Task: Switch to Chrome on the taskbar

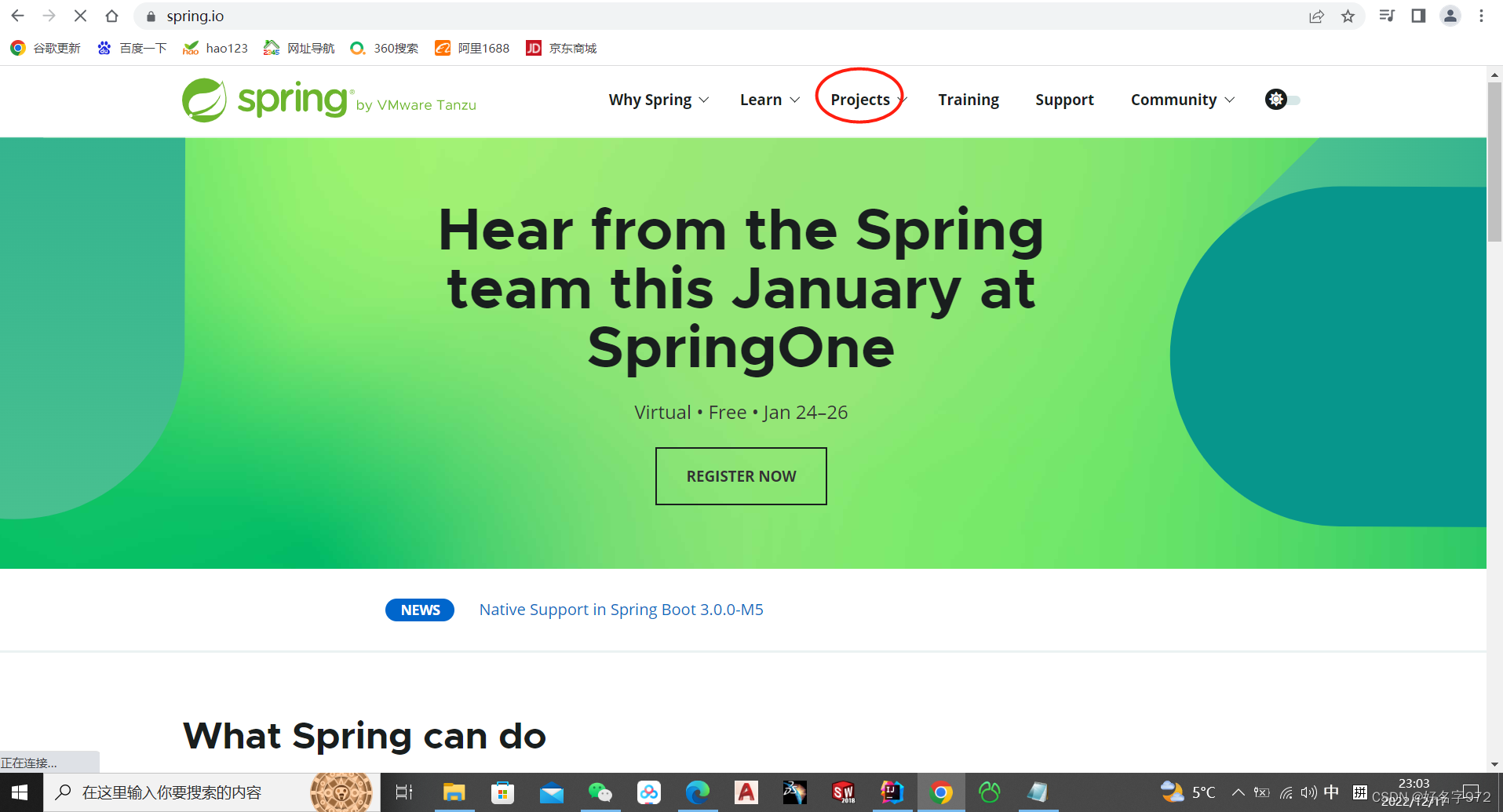Action: click(x=941, y=792)
